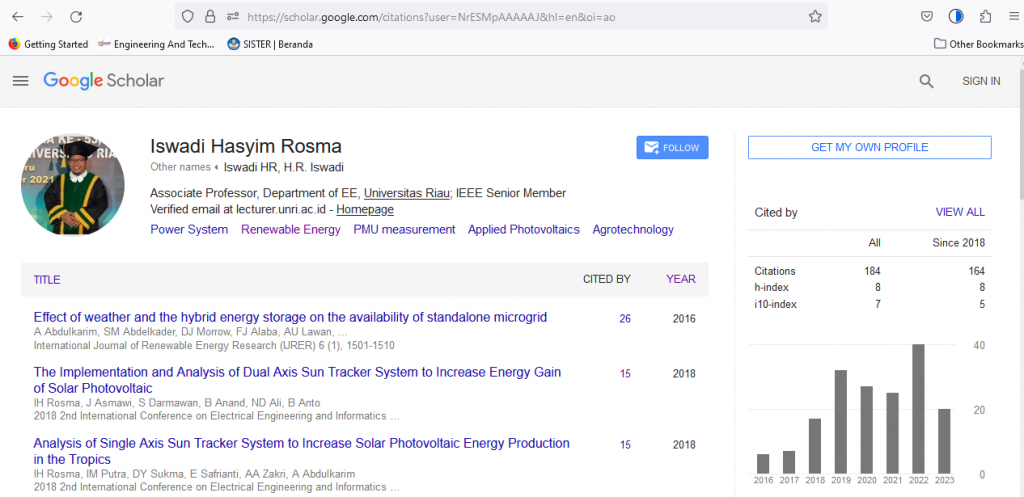This screenshot has width=1024, height=497.
Task: Open the 15 citations link for Dual Axis article
Action: click(625, 374)
